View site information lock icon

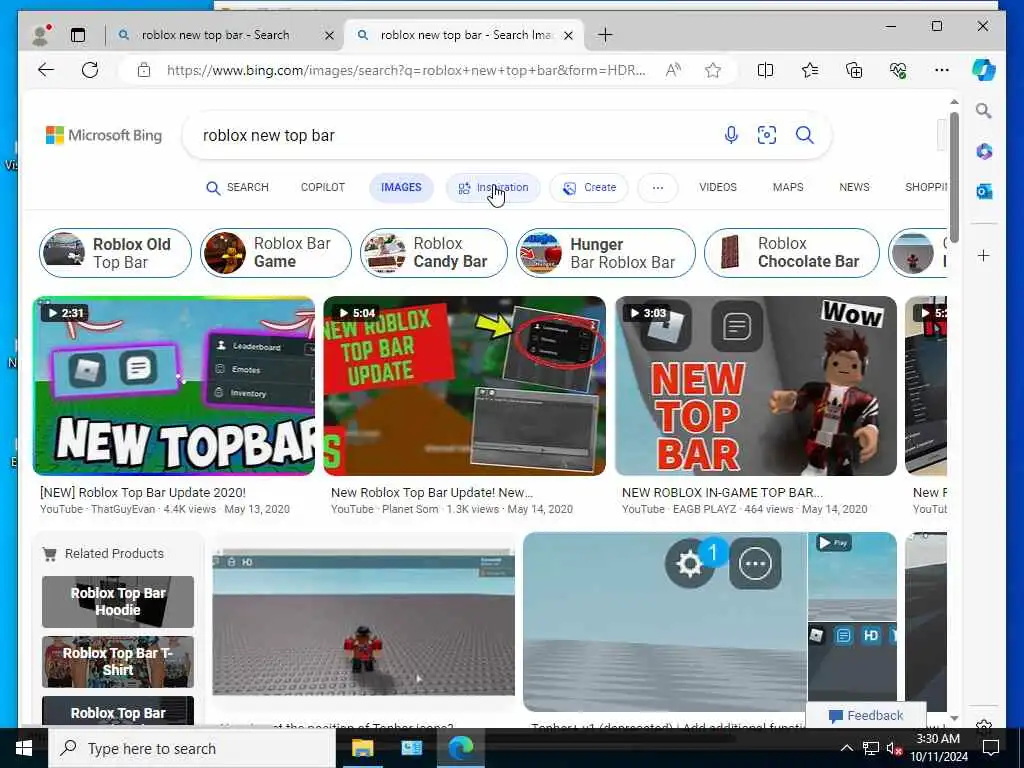144,70
